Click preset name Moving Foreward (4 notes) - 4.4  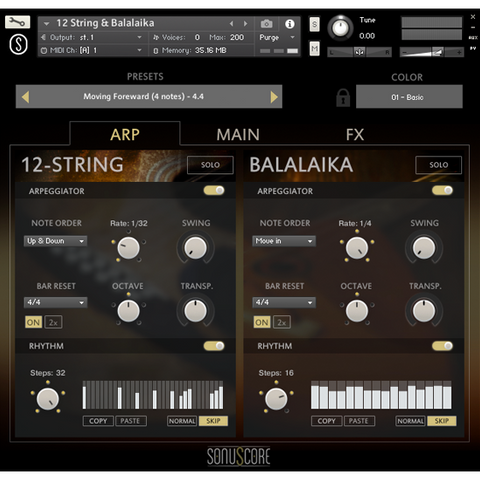pyautogui.click(x=143, y=97)
